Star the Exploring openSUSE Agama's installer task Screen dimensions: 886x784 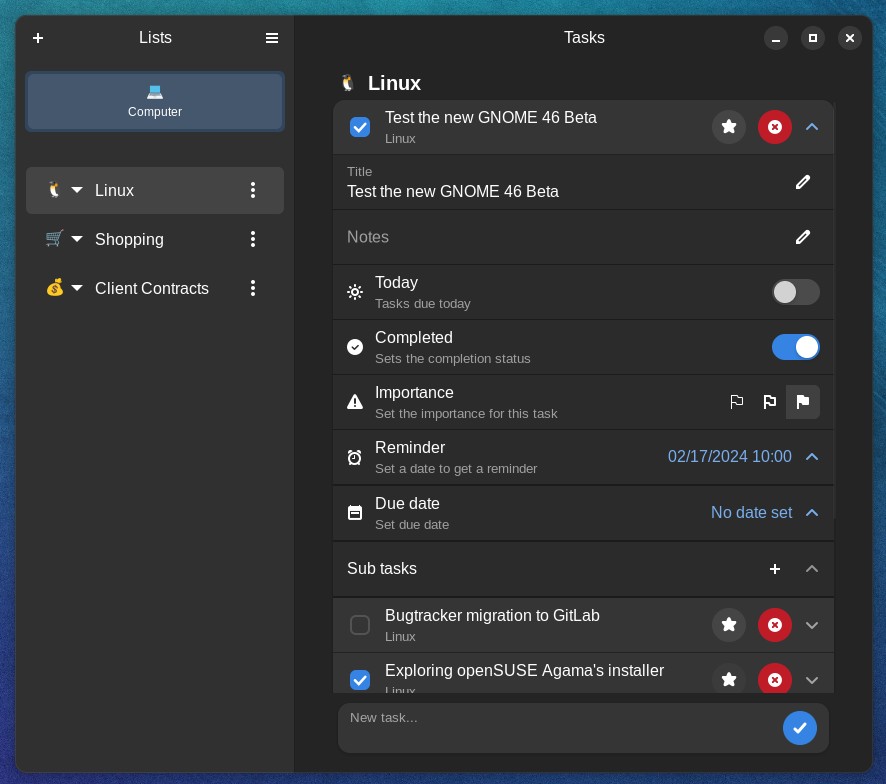pos(729,678)
